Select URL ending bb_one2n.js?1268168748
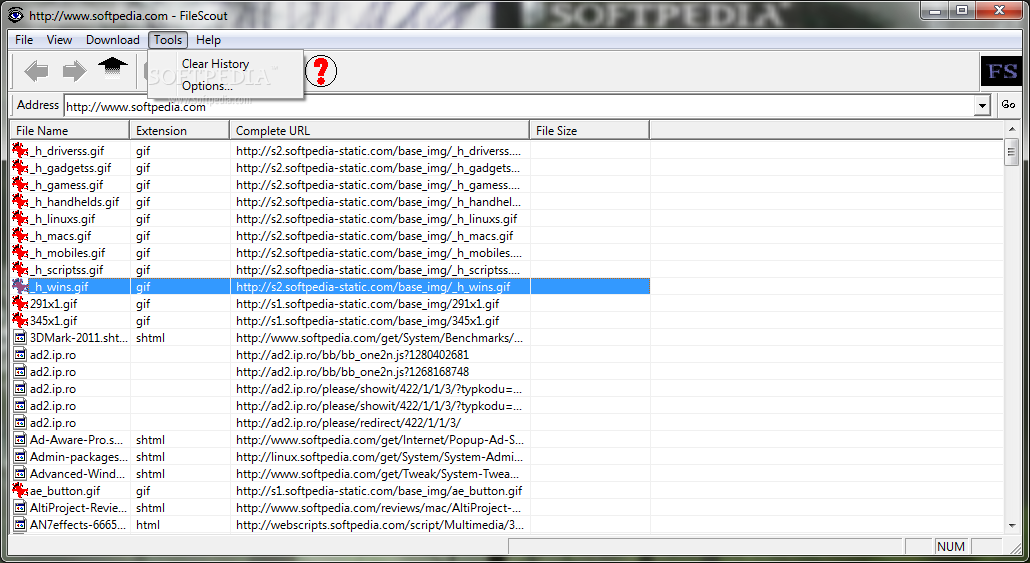1030x563 pixels. pyautogui.click(x=352, y=372)
